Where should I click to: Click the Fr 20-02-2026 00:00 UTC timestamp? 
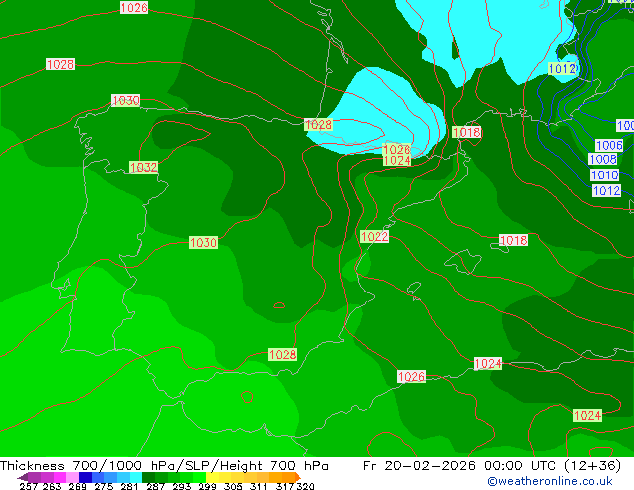pos(491,466)
